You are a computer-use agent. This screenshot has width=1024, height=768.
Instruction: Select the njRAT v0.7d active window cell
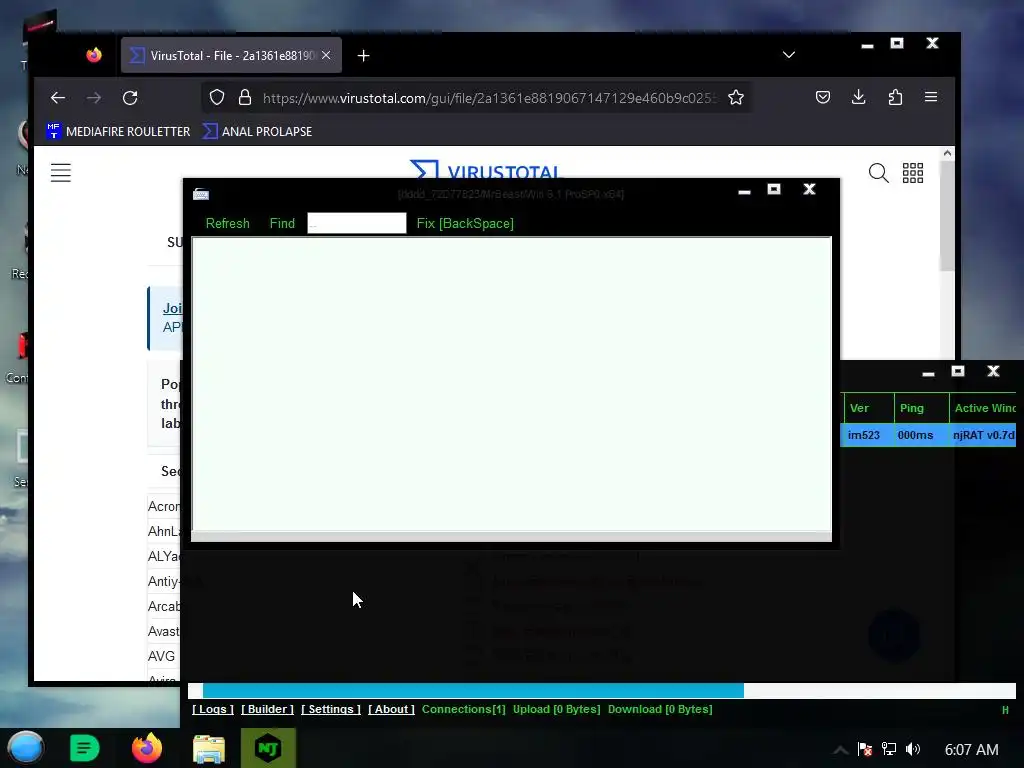(983, 435)
